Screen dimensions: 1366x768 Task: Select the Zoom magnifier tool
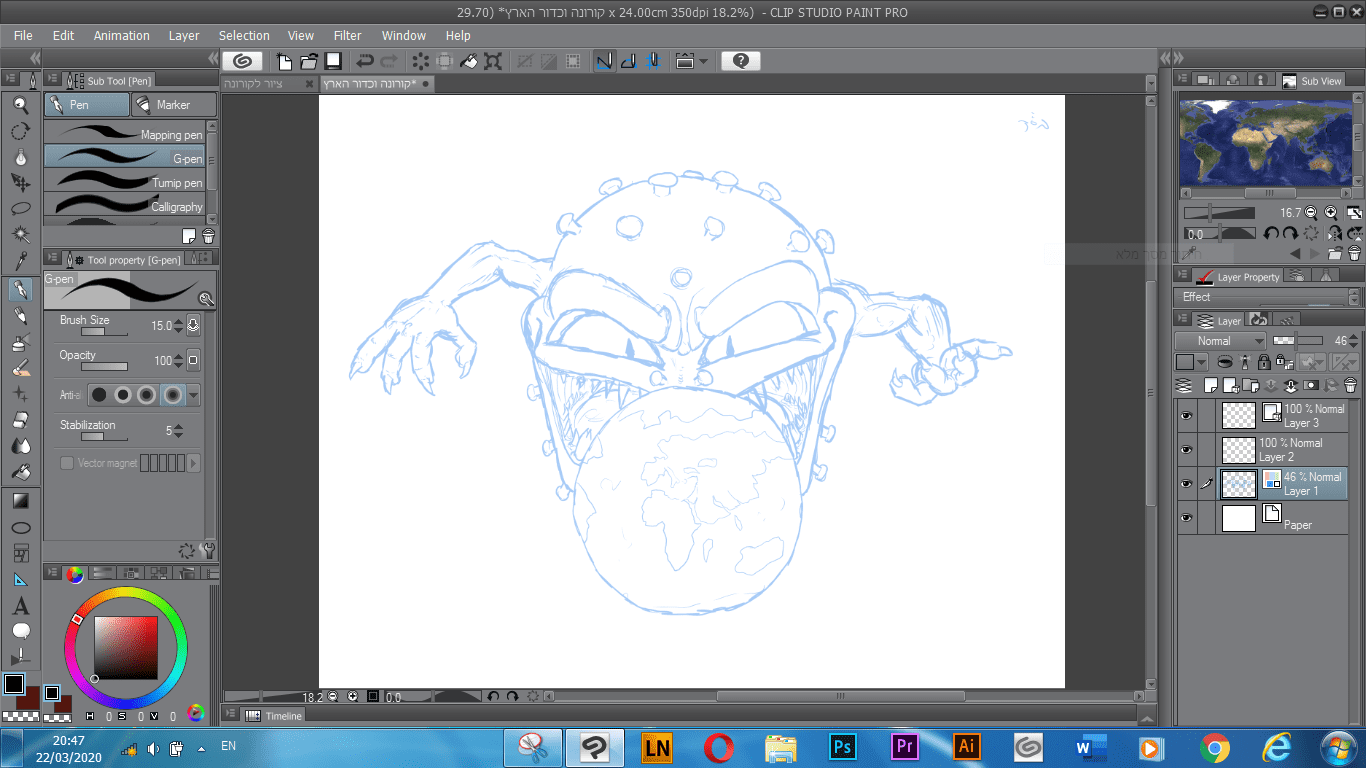(x=20, y=105)
